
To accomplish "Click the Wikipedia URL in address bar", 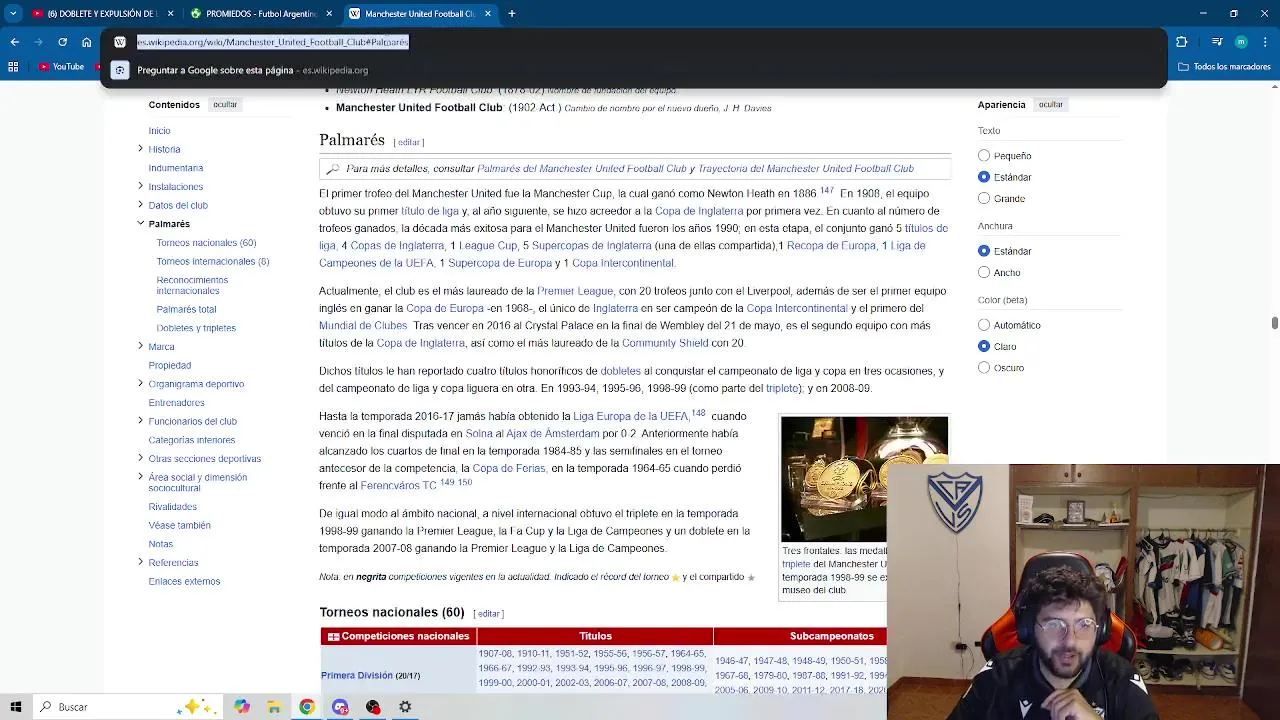I will coord(273,42).
